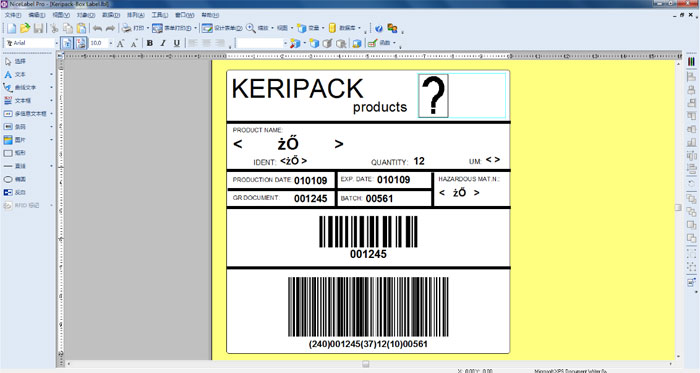Select the line tool
Screen dimensions: 700x373
pos(15,166)
